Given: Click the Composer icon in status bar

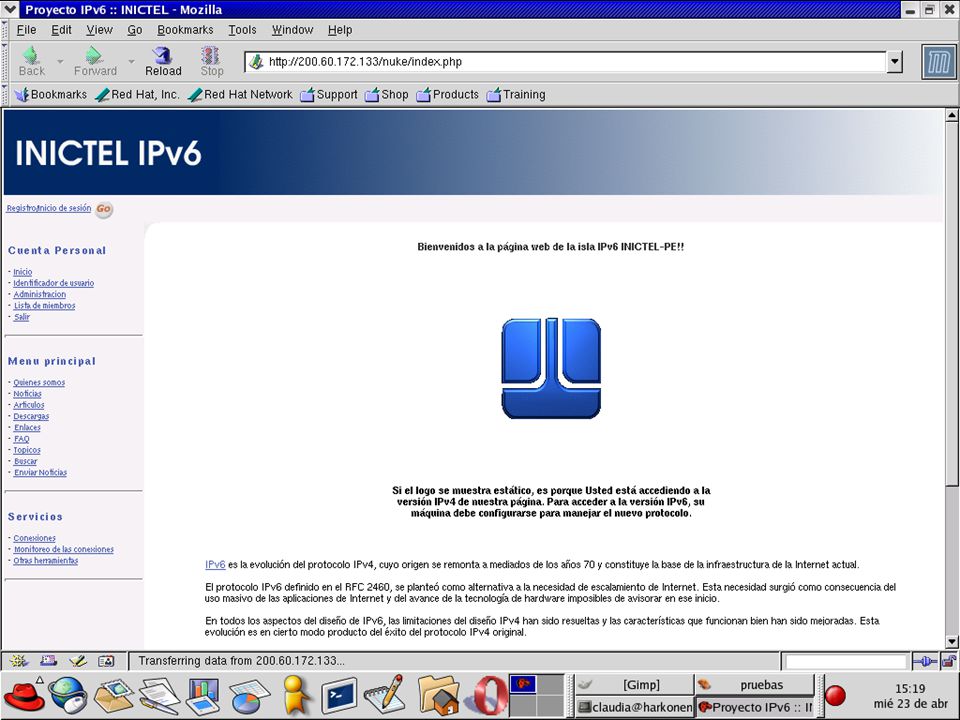Looking at the screenshot, I should [x=77, y=661].
